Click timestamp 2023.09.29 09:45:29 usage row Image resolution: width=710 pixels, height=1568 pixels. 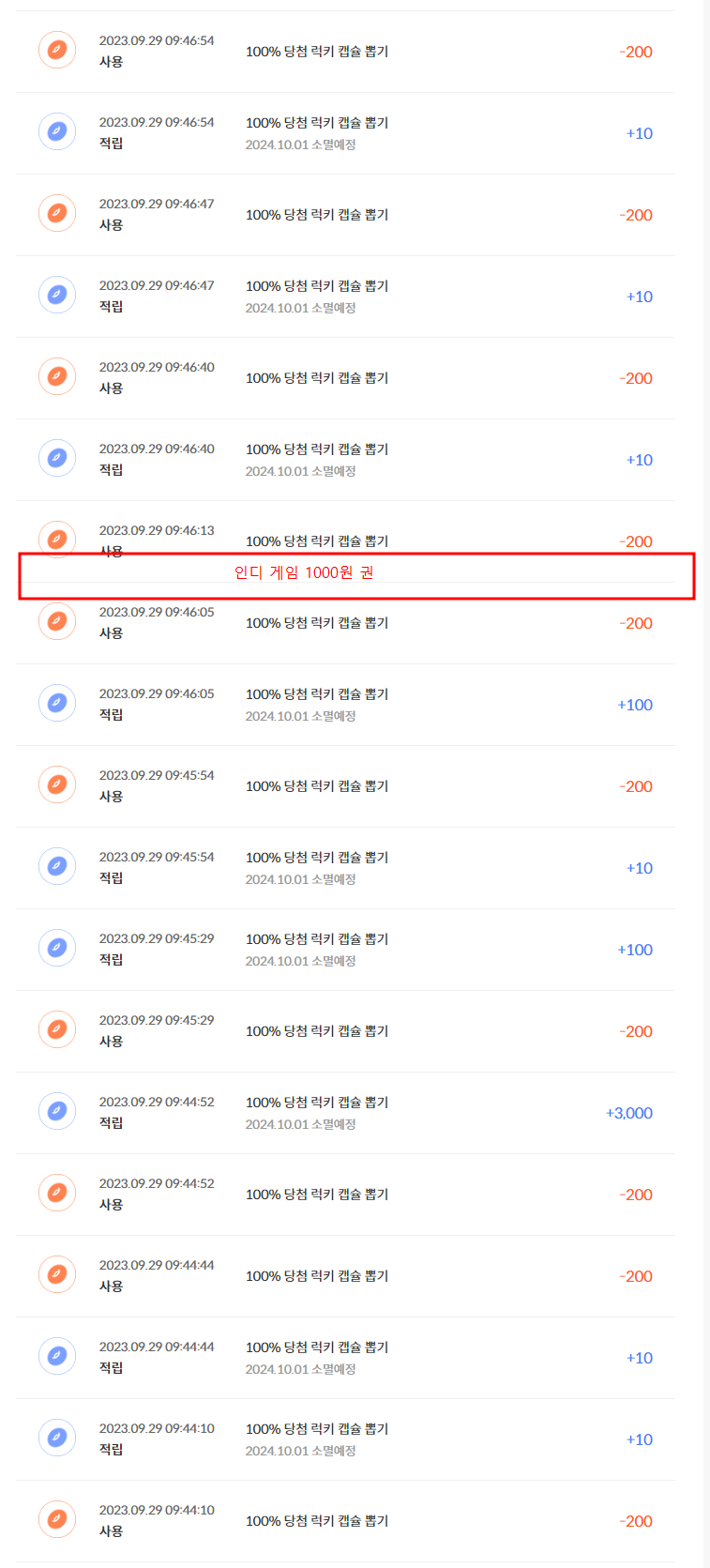point(157,1020)
